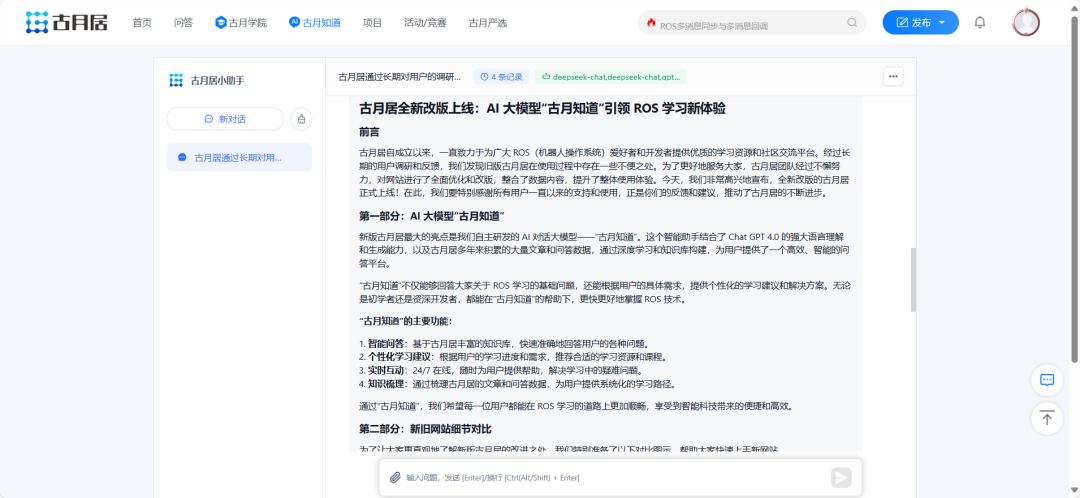The image size is (1080, 498).
Task: Click list item 知识梳理
Action: [517, 384]
